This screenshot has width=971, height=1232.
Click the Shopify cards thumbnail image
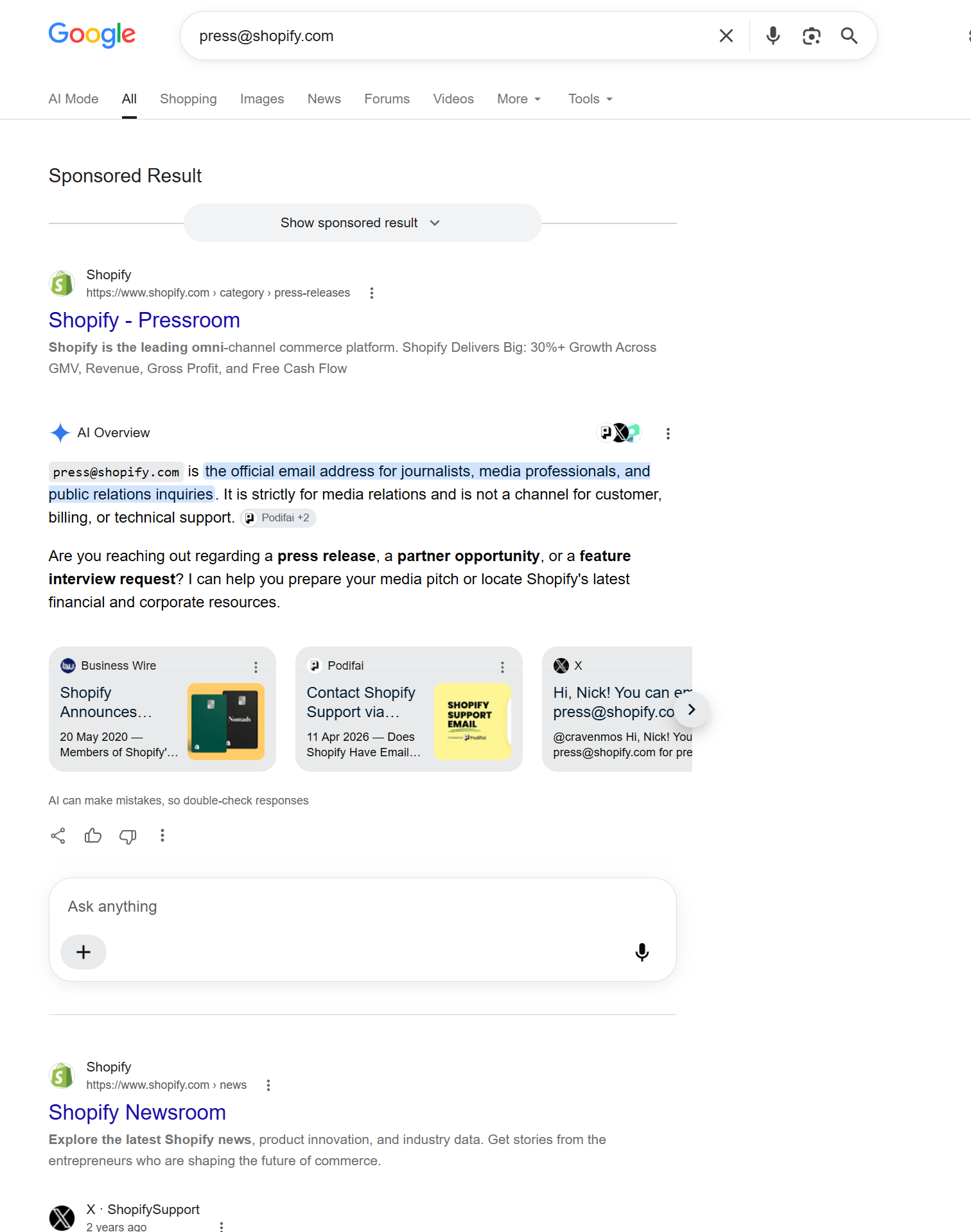tap(226, 722)
